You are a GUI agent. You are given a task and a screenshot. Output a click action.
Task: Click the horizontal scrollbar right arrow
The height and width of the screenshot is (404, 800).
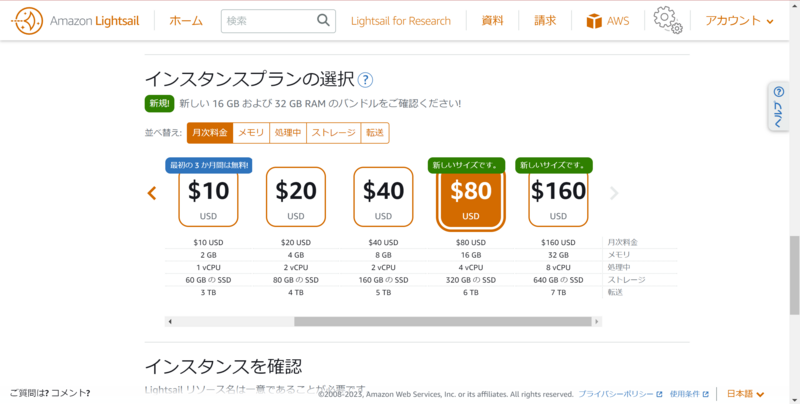pyautogui.click(x=596, y=321)
